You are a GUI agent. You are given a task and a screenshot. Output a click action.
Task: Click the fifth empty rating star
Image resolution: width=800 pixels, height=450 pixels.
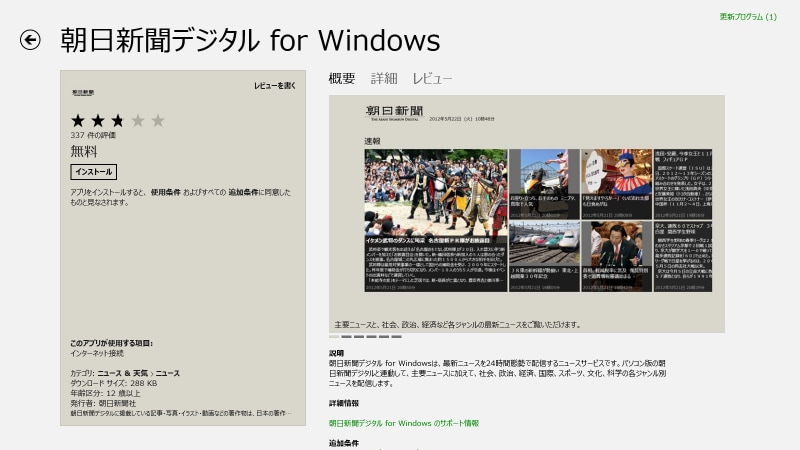pyautogui.click(x=158, y=121)
